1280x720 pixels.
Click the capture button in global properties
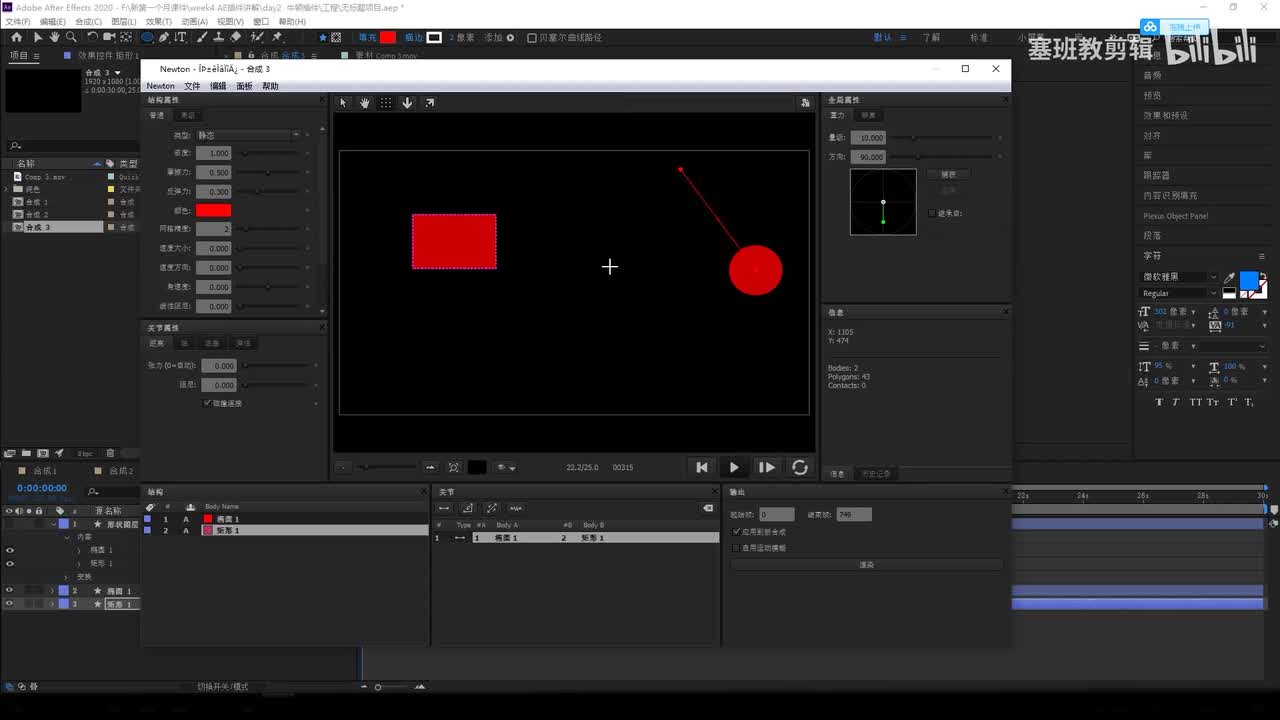tap(948, 175)
